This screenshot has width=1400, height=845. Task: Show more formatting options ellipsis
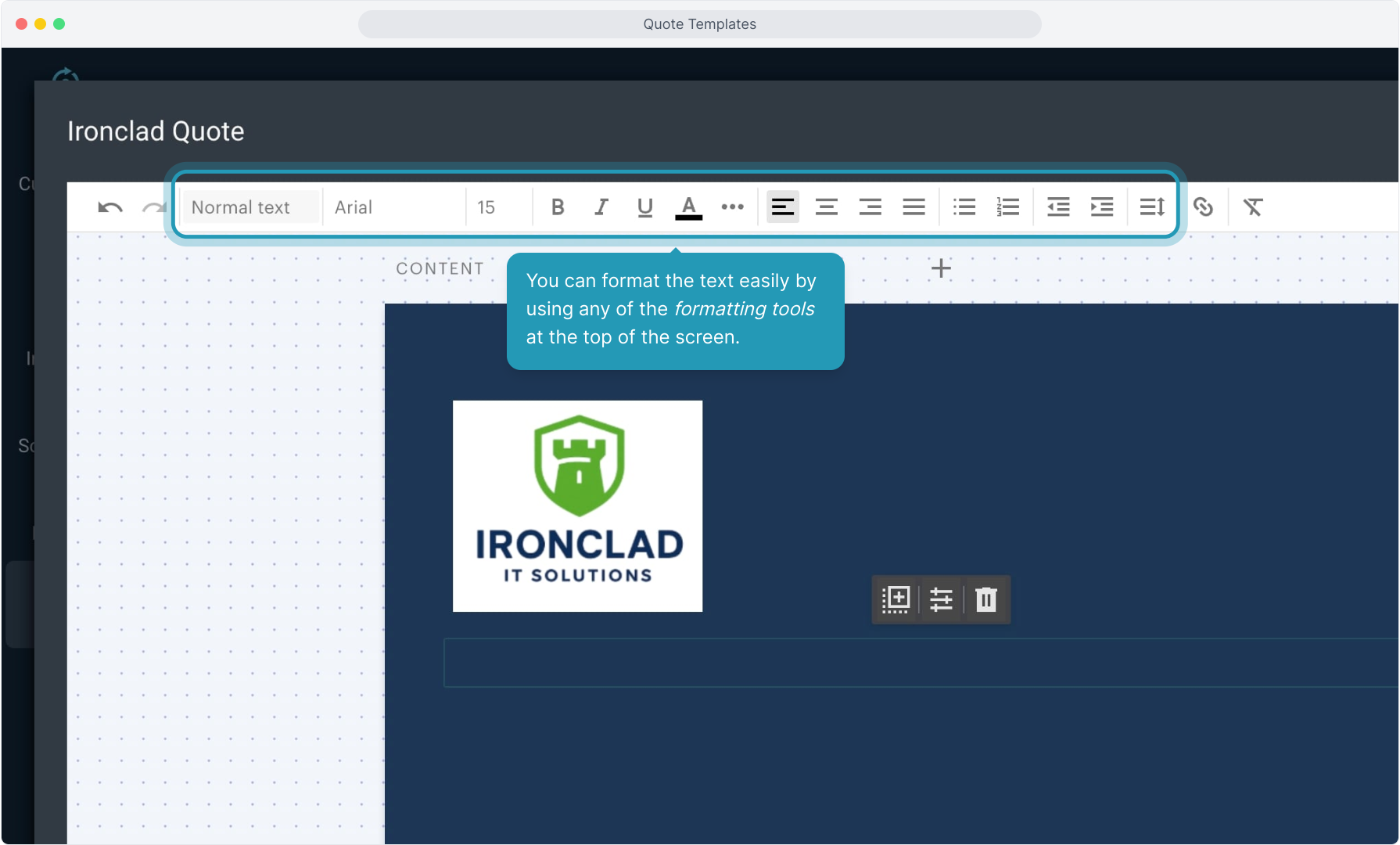tap(732, 207)
